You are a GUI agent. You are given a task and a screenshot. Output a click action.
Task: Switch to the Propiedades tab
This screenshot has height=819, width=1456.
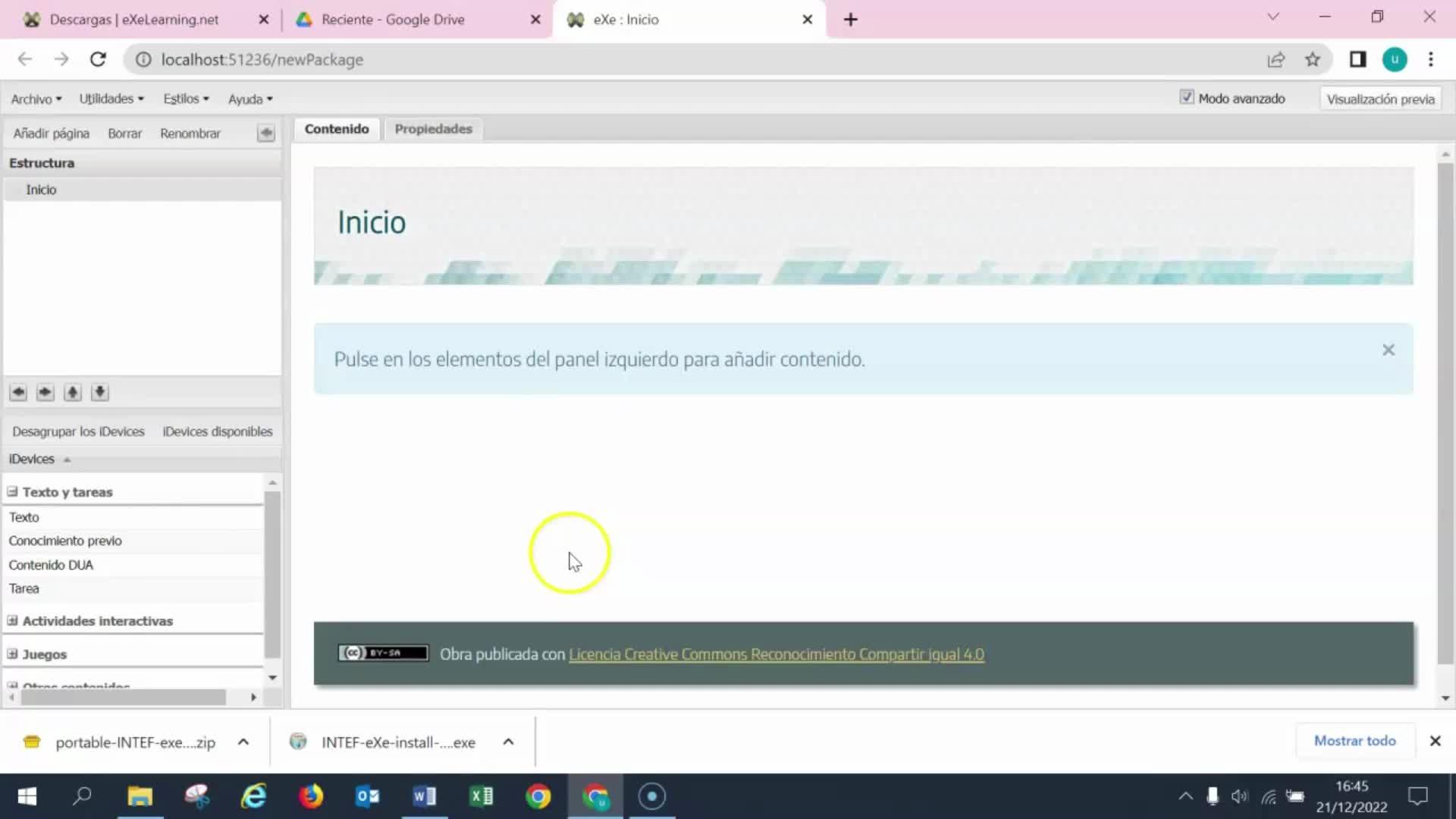tap(433, 129)
